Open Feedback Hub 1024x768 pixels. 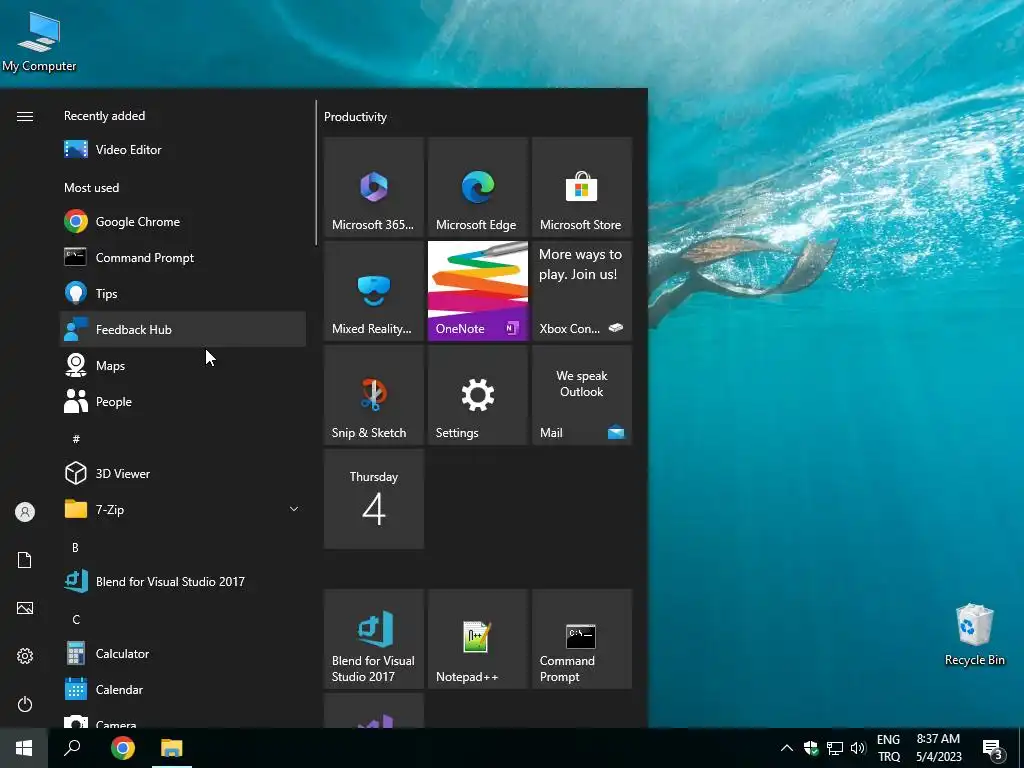[183, 329]
